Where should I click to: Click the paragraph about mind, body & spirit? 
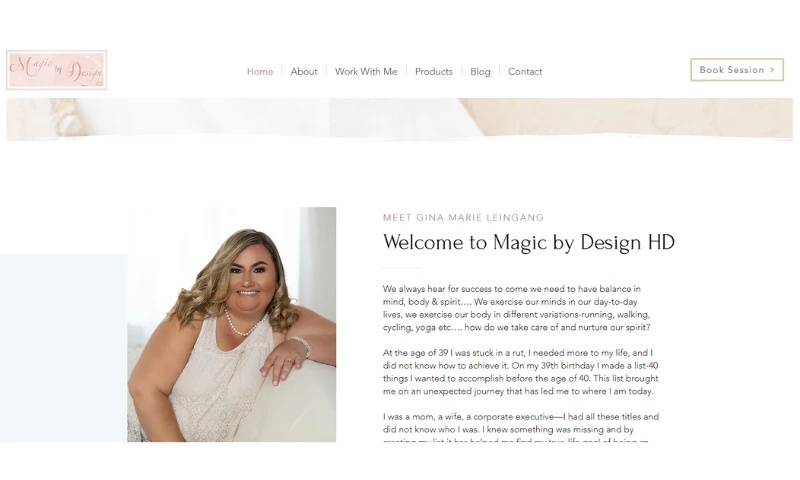[516, 308]
